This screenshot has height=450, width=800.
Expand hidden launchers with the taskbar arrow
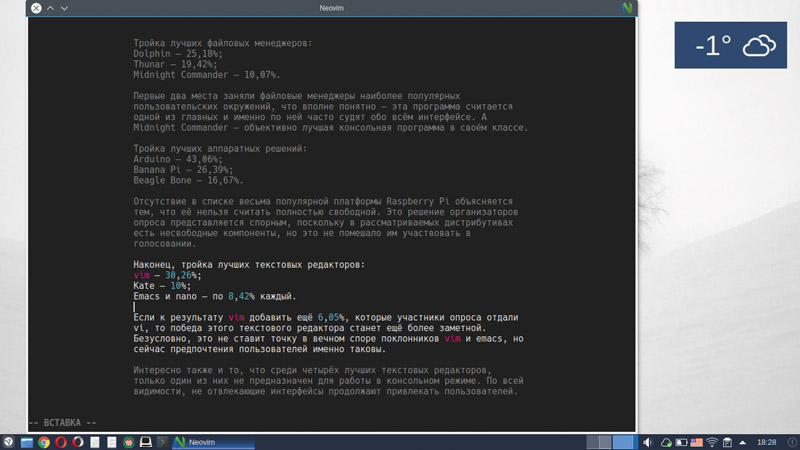click(163, 442)
